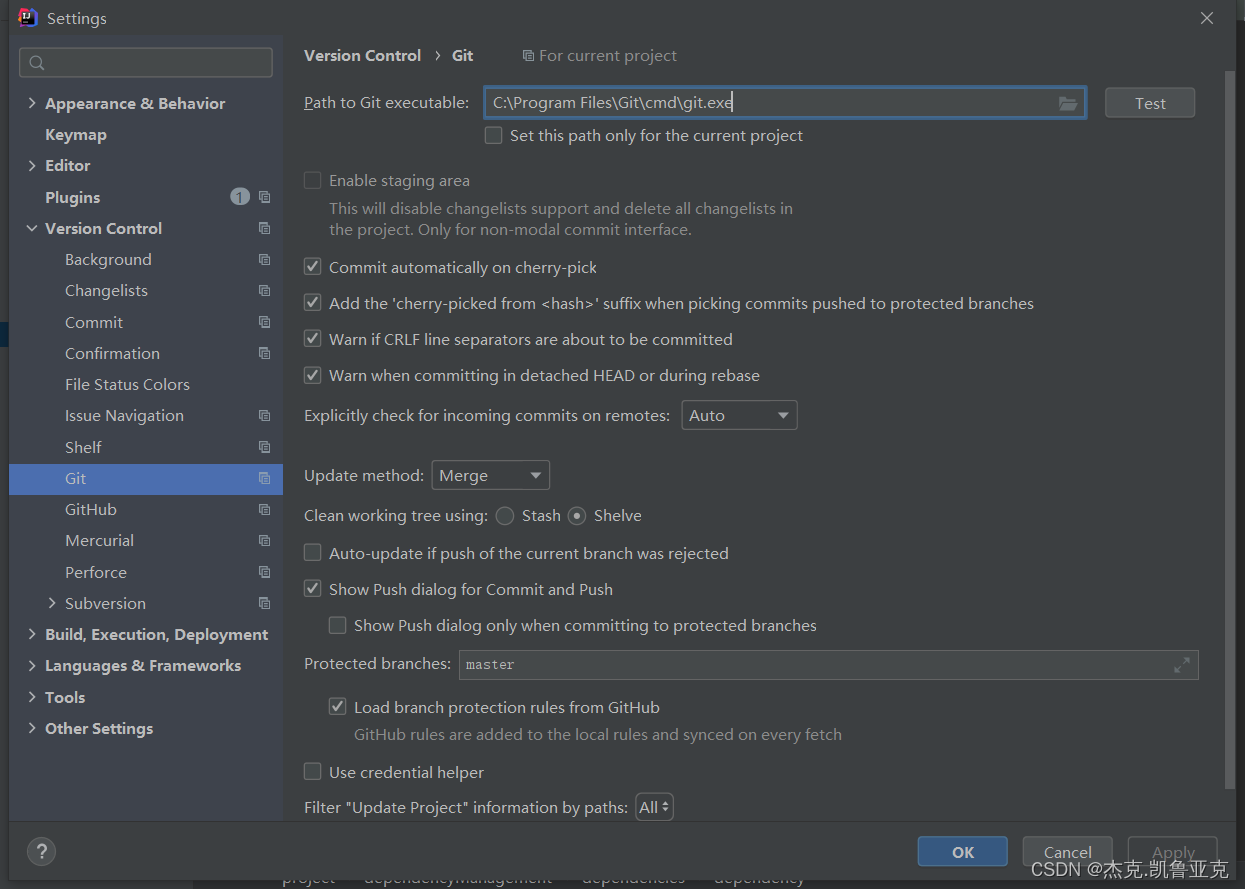The image size is (1245, 889).
Task: Toggle Set this path only for current project
Action: pyautogui.click(x=493, y=135)
